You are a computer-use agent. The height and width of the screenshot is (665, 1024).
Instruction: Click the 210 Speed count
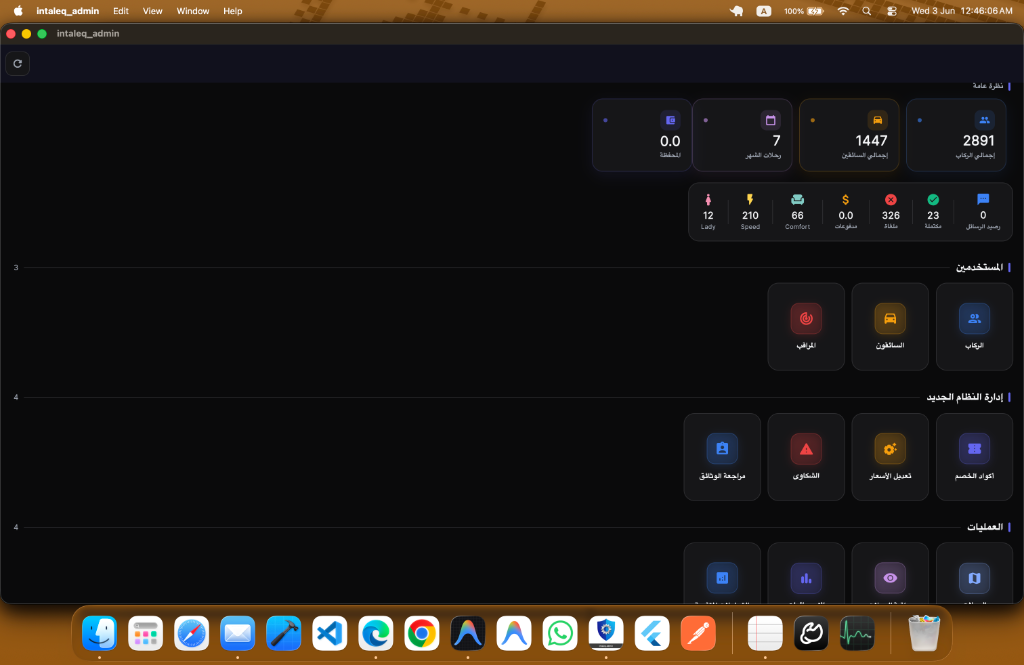click(x=750, y=215)
